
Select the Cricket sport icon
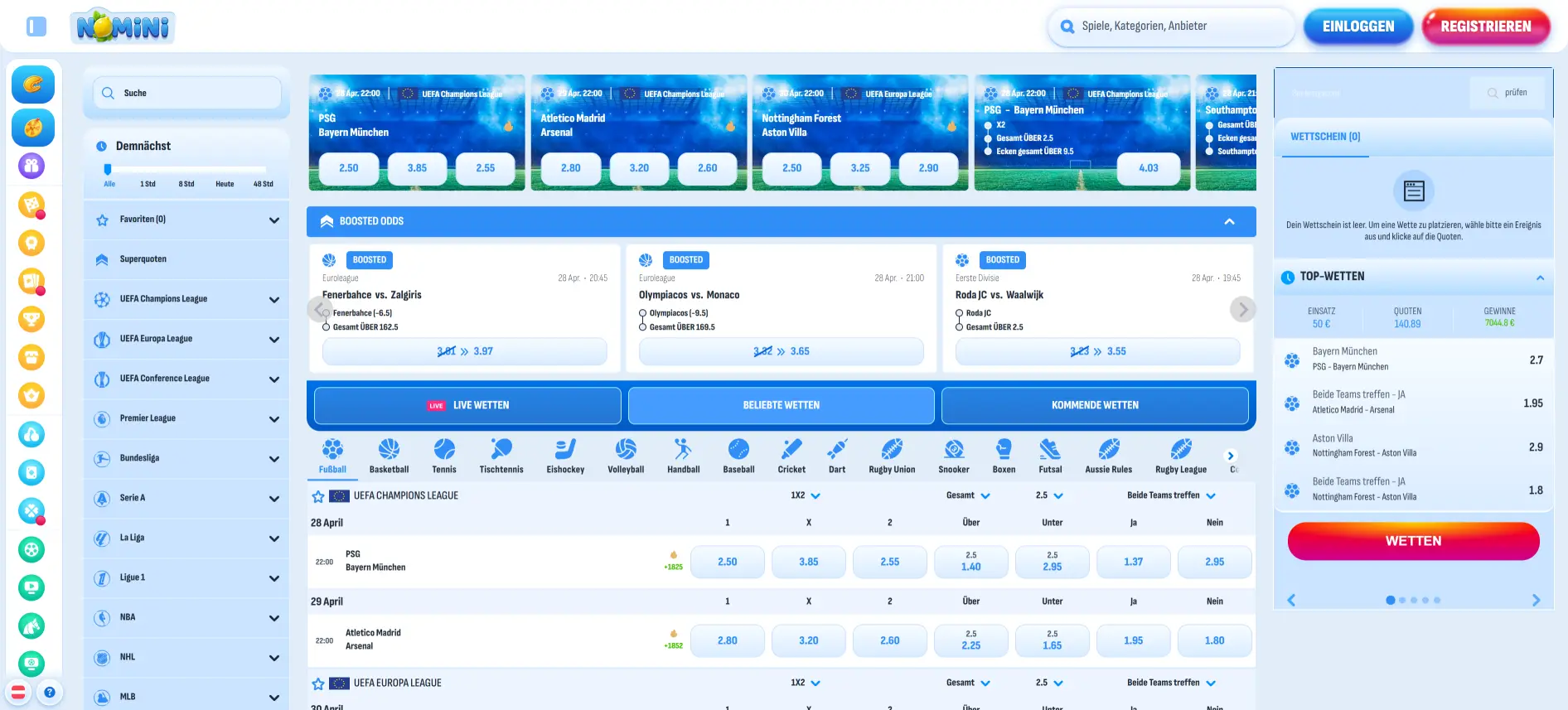tap(791, 456)
